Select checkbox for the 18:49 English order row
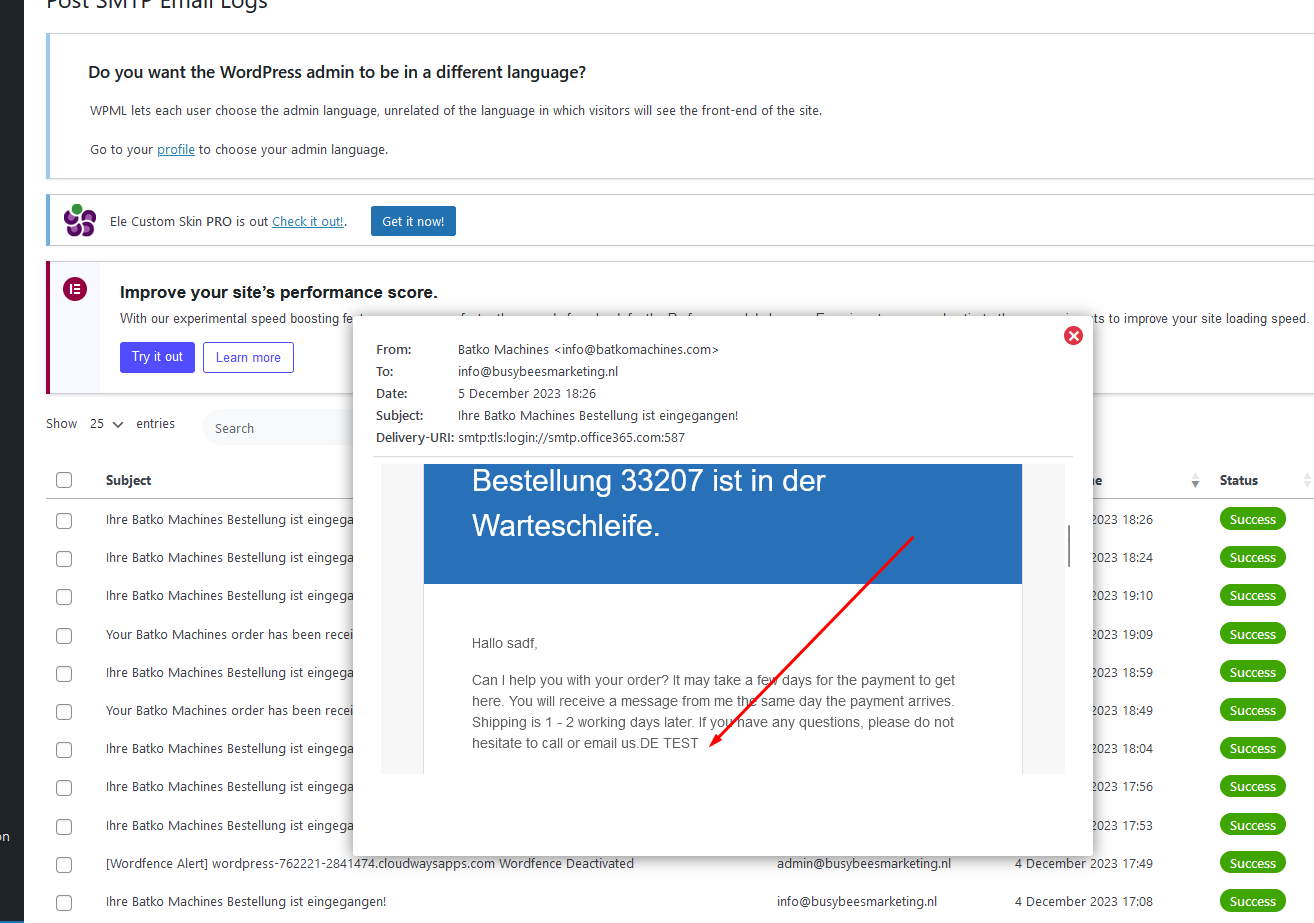The image size is (1314, 923). [x=64, y=711]
